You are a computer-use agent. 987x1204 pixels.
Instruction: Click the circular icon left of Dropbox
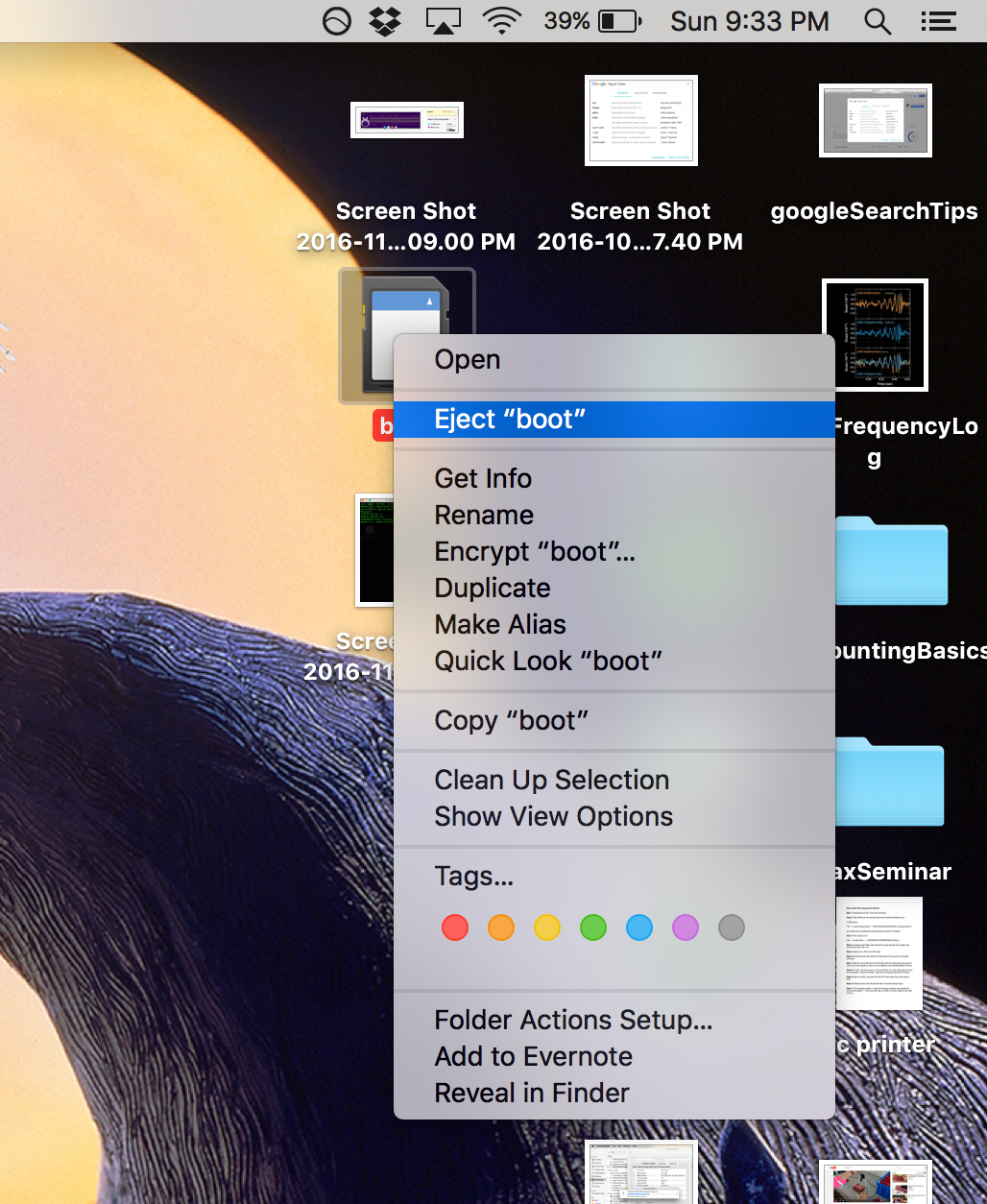[336, 21]
